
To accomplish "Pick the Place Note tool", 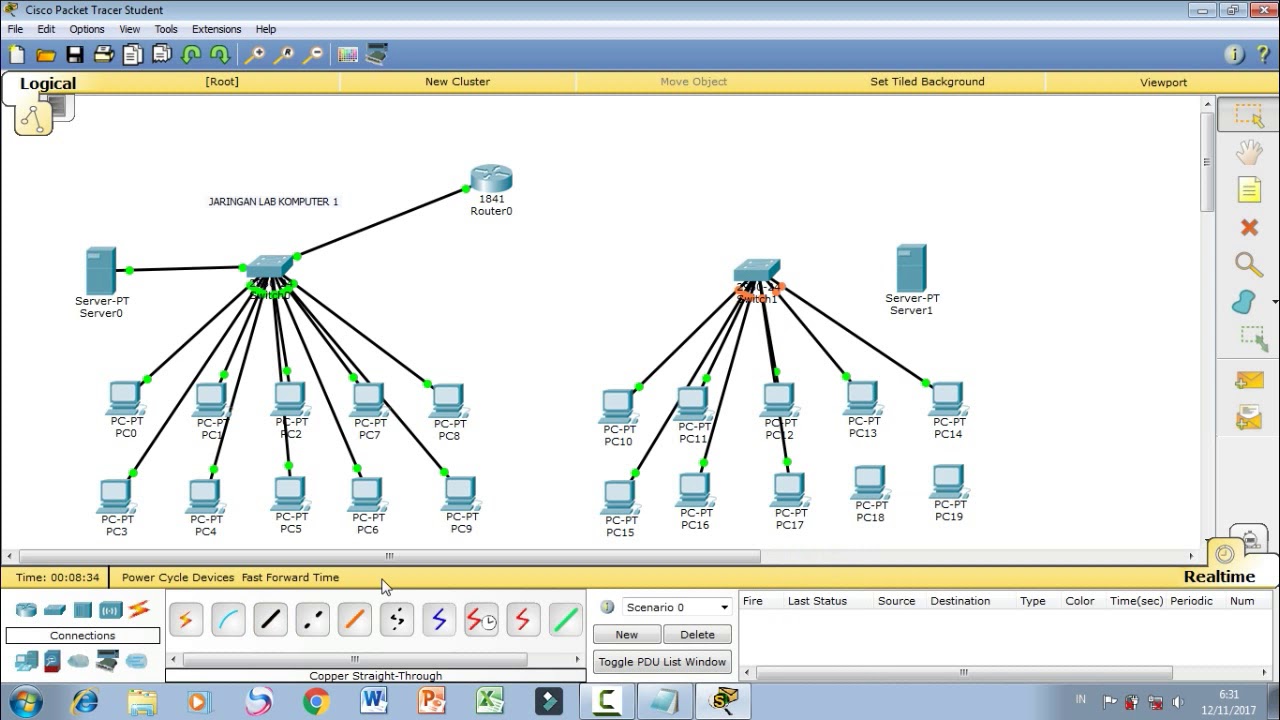I will (1249, 190).
